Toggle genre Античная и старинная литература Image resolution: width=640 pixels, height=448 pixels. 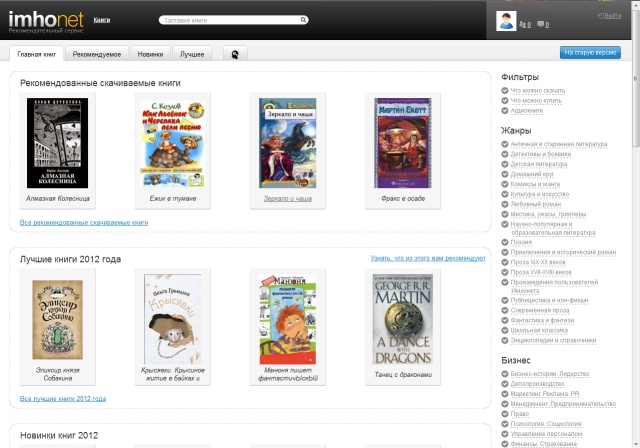click(554, 144)
